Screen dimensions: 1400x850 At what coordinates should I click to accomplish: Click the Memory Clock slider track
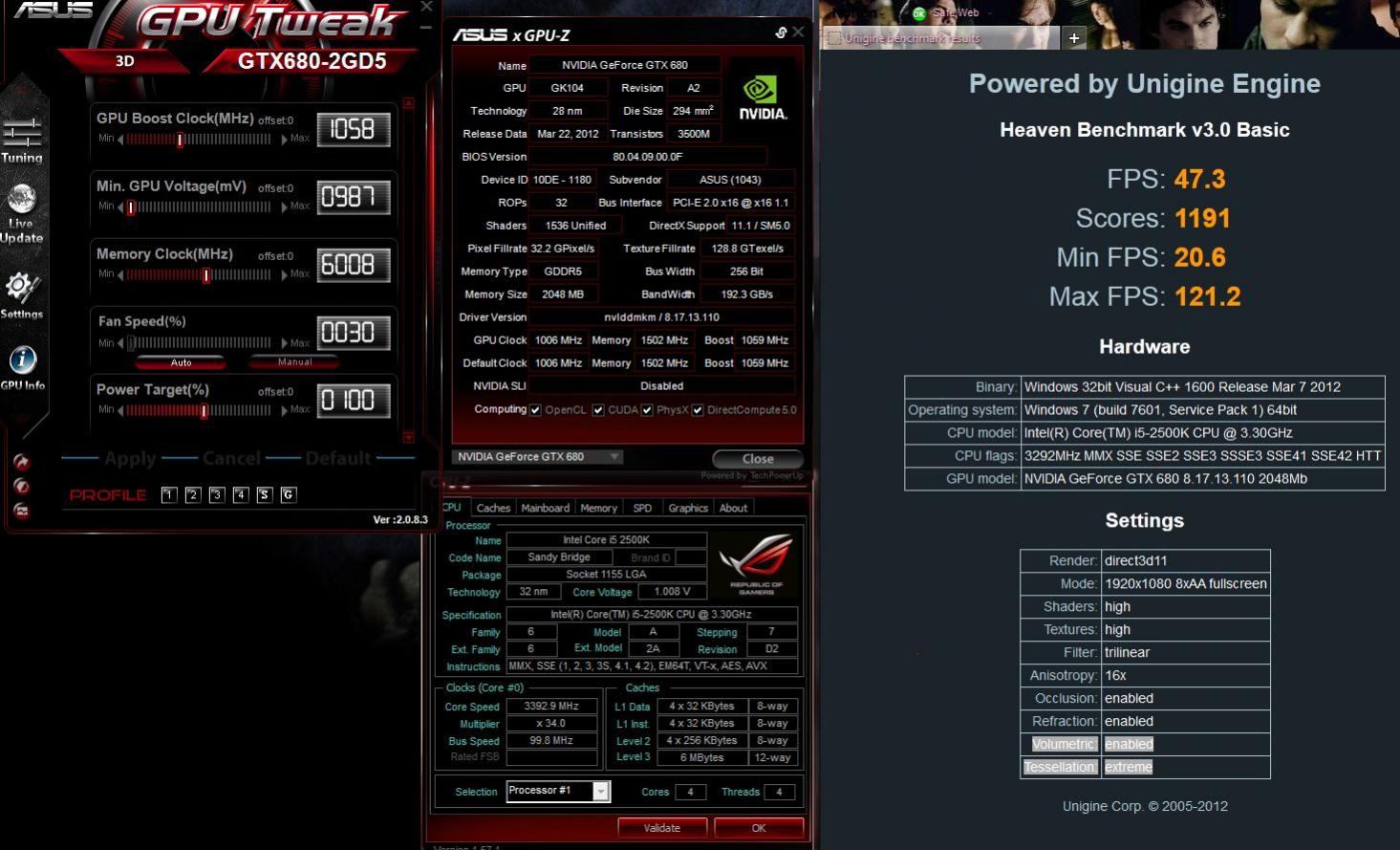200,274
